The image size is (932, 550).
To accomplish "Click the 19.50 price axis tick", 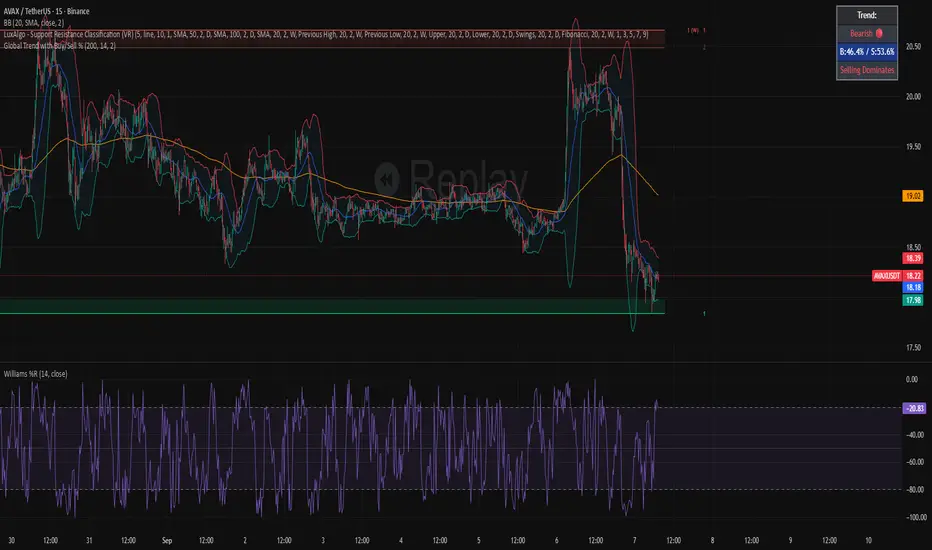I will pyautogui.click(x=913, y=147).
